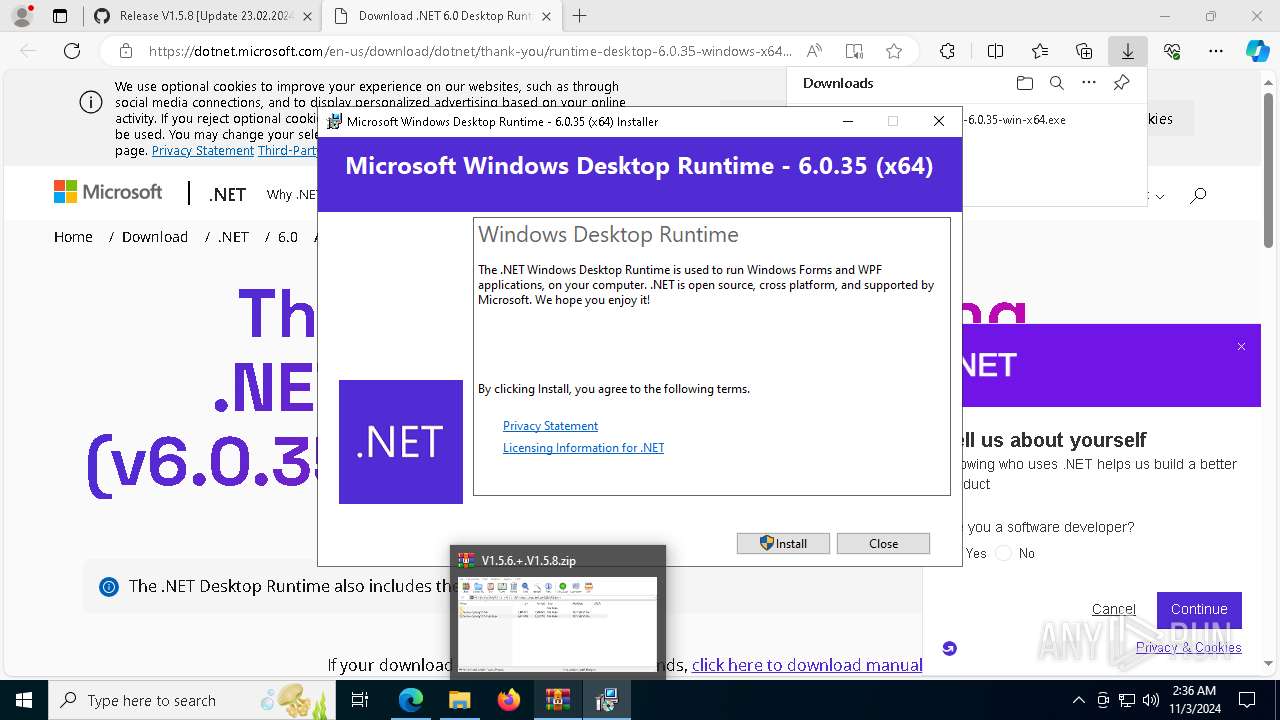
Task: Open Task View on taskbar
Action: pos(361,700)
